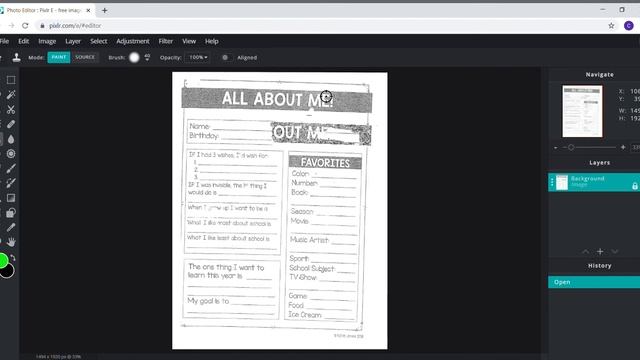Swap foreground and background colors
This screenshot has height=360, width=640.
click(13, 258)
